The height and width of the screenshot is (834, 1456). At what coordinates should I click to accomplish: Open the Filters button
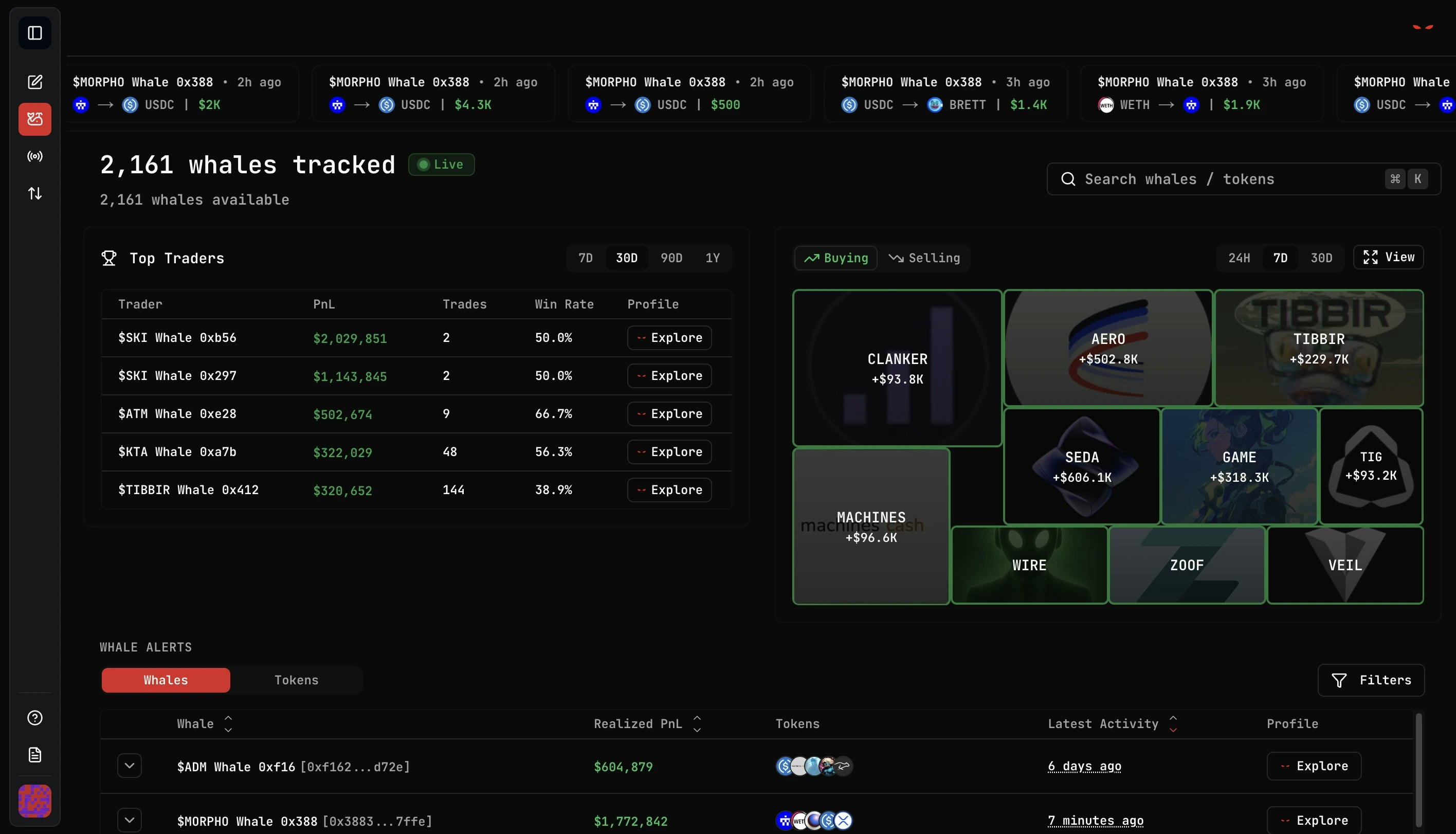tap(1371, 680)
